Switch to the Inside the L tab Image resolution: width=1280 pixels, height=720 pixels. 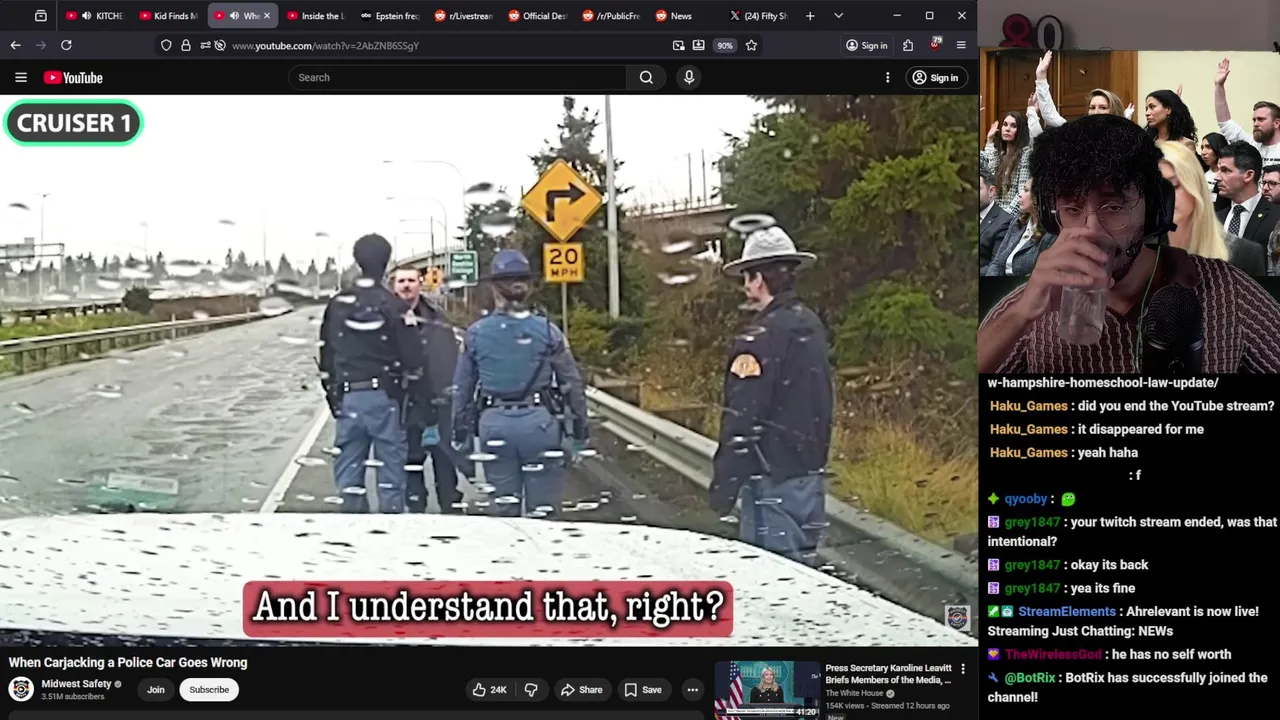316,16
